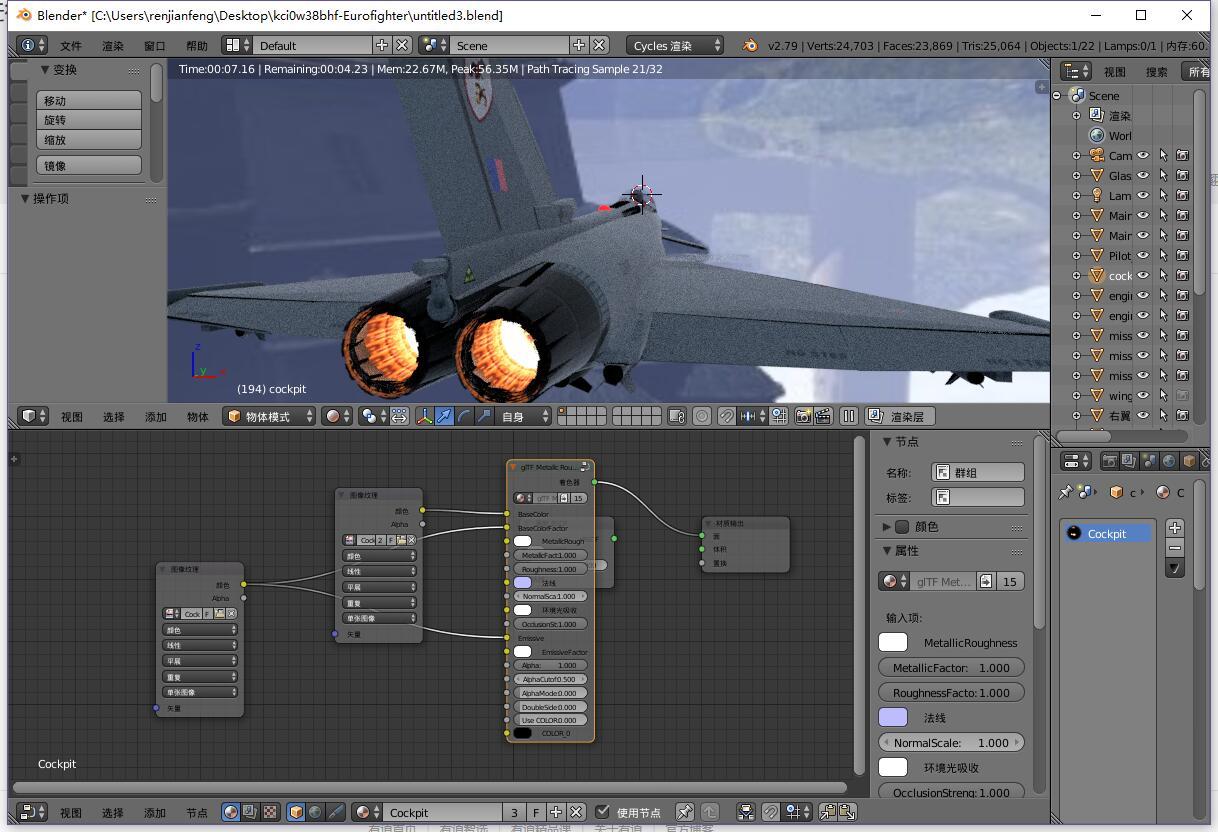The width and height of the screenshot is (1218, 832).
Task: Click the 移动 translate button
Action: click(89, 100)
